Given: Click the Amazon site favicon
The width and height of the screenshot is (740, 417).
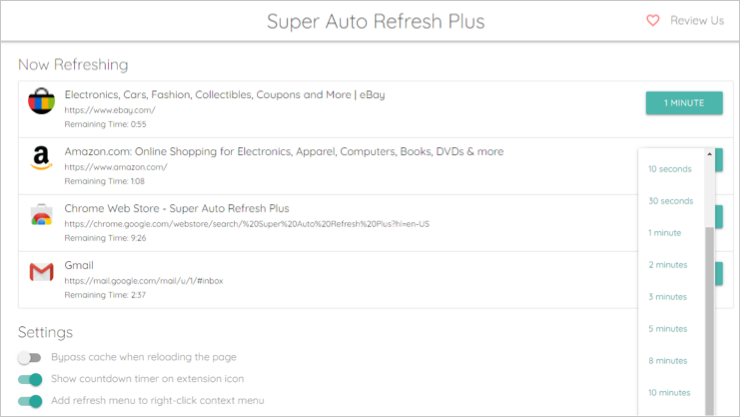Looking at the screenshot, I should click(x=41, y=159).
